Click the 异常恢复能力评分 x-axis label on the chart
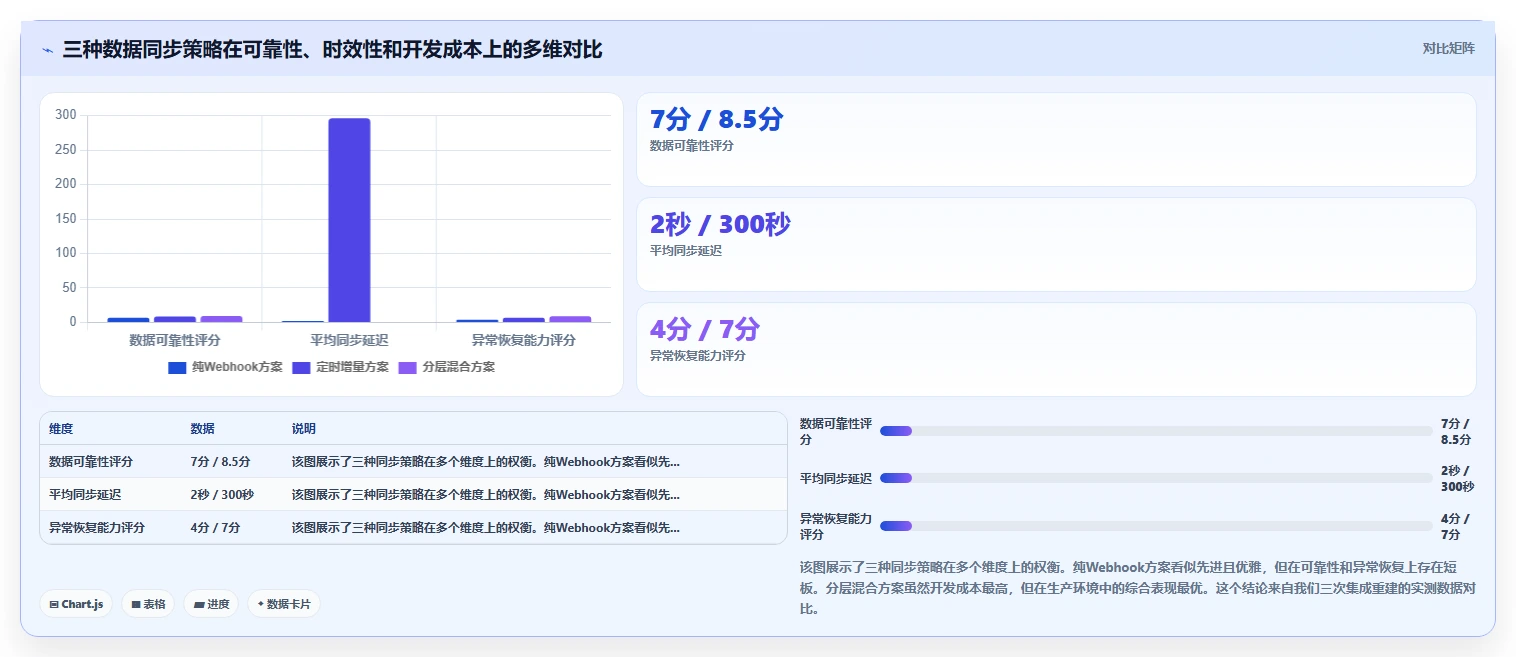 click(523, 341)
